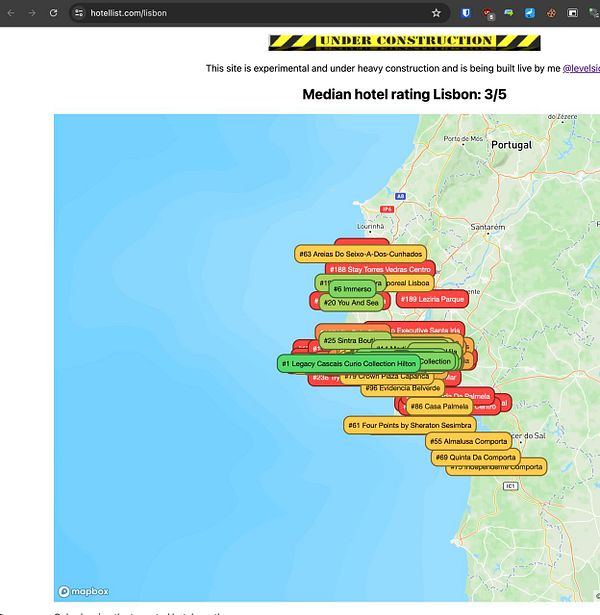Viewport: 600px width, 615px height.
Task: Reload the page with refresh icon
Action: click(x=53, y=13)
